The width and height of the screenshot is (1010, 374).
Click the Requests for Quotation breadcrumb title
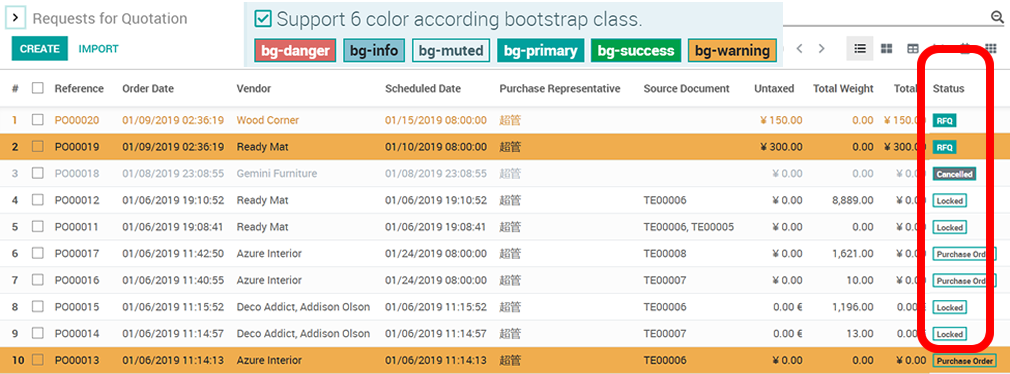click(110, 19)
